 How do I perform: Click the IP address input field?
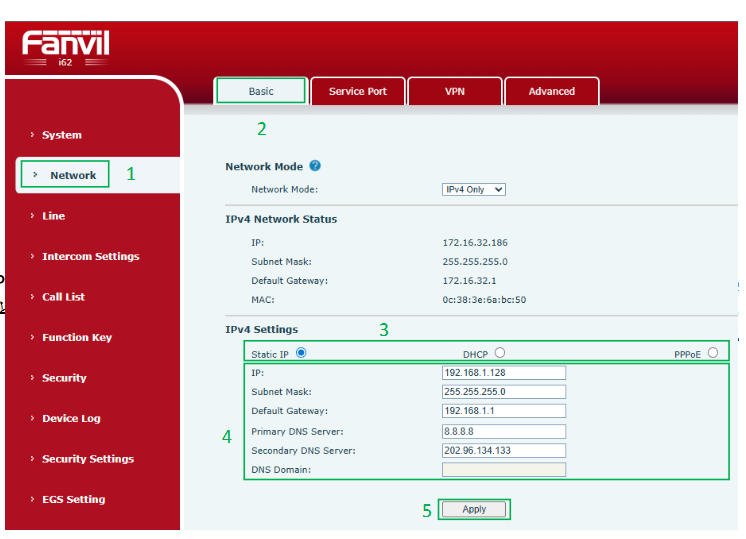click(504, 372)
